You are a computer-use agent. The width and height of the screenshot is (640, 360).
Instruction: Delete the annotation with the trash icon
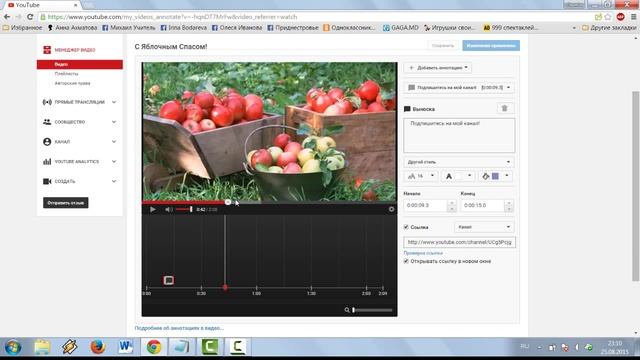504,108
